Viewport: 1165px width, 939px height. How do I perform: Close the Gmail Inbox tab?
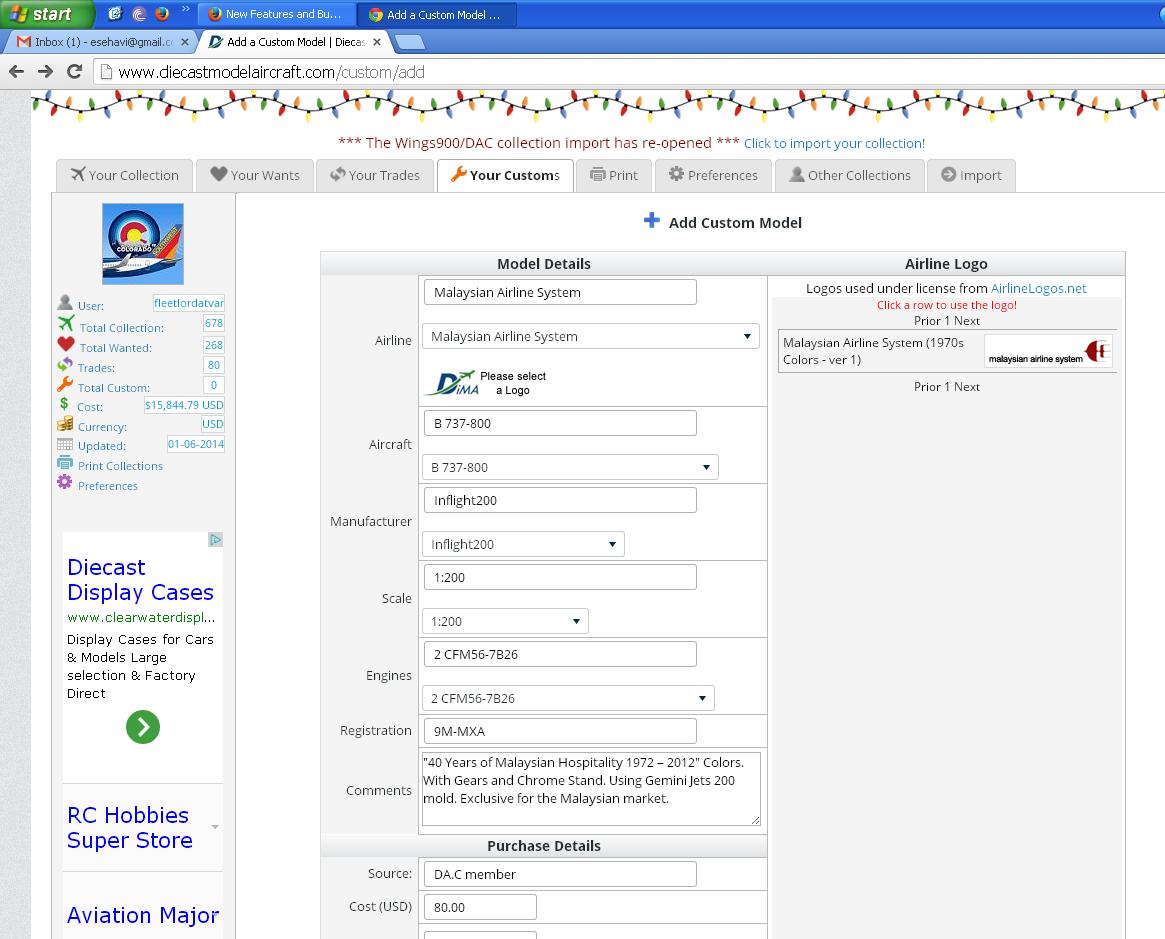(x=185, y=42)
